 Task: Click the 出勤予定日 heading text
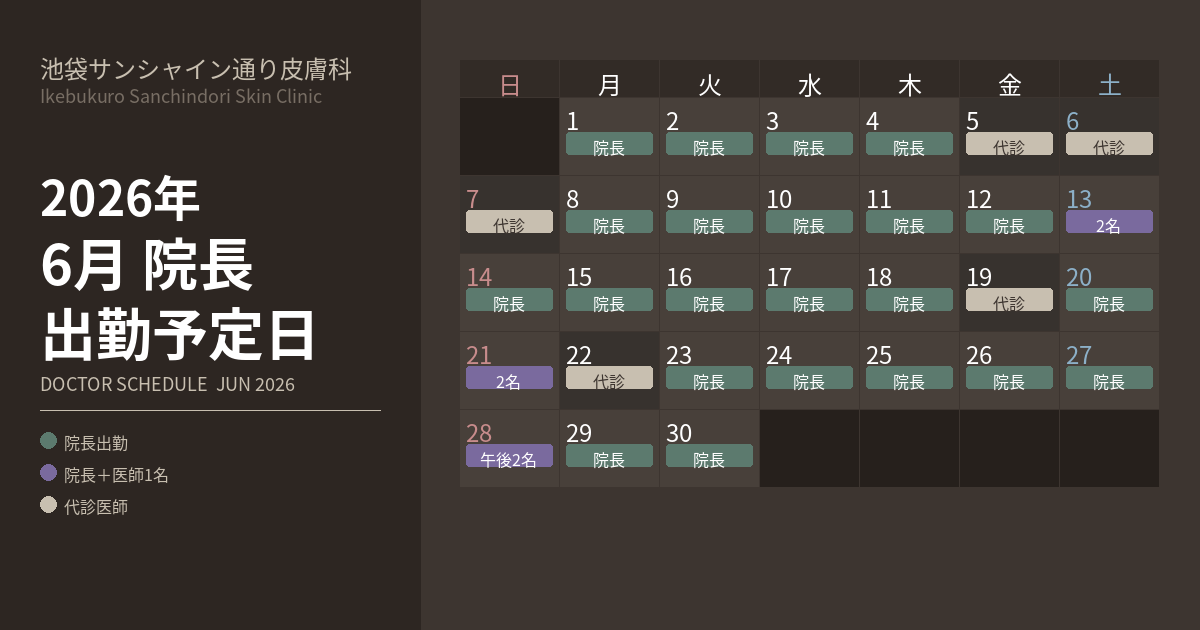pyautogui.click(x=178, y=335)
